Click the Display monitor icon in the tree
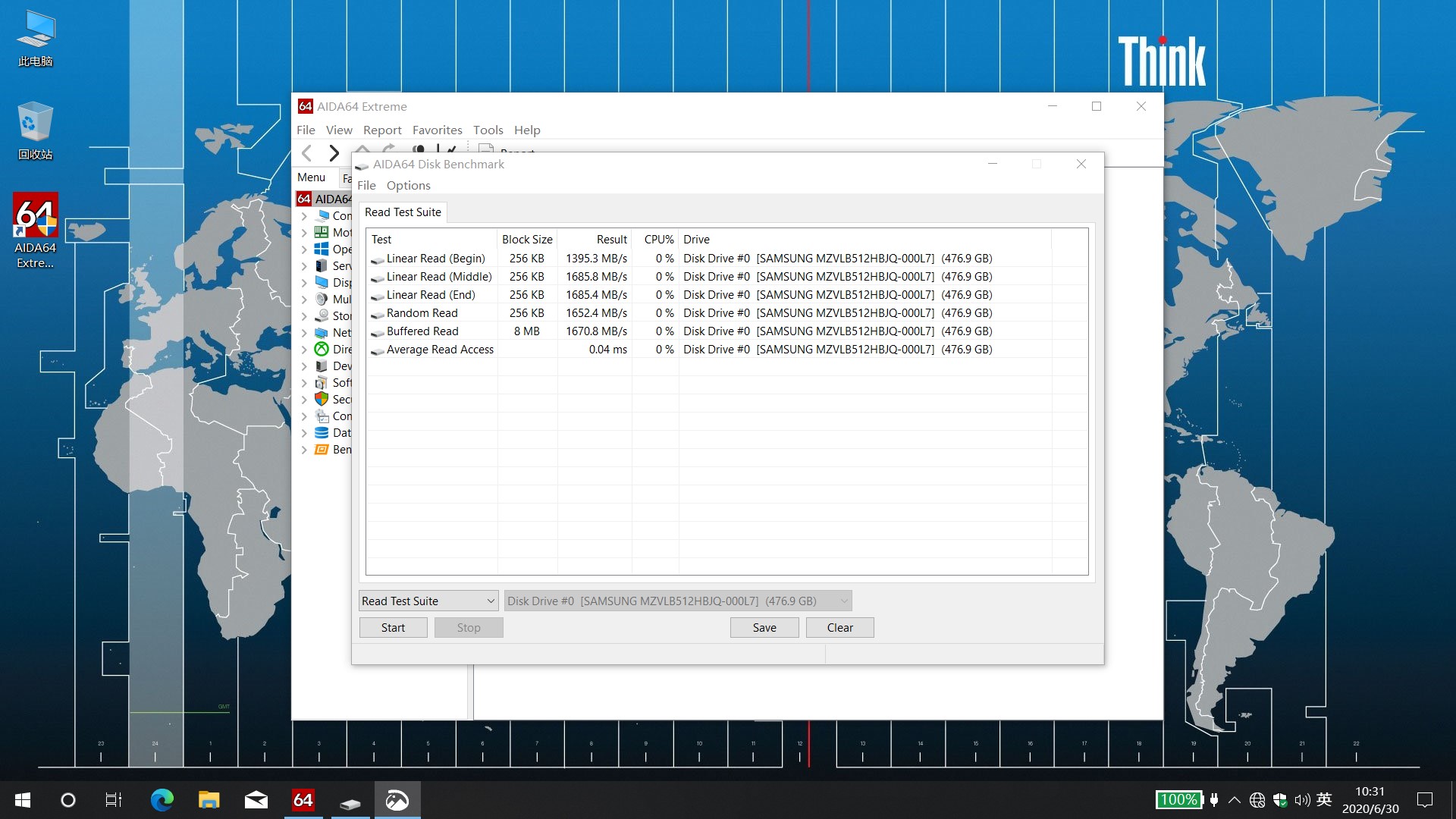This screenshot has width=1456, height=819. pyautogui.click(x=322, y=282)
